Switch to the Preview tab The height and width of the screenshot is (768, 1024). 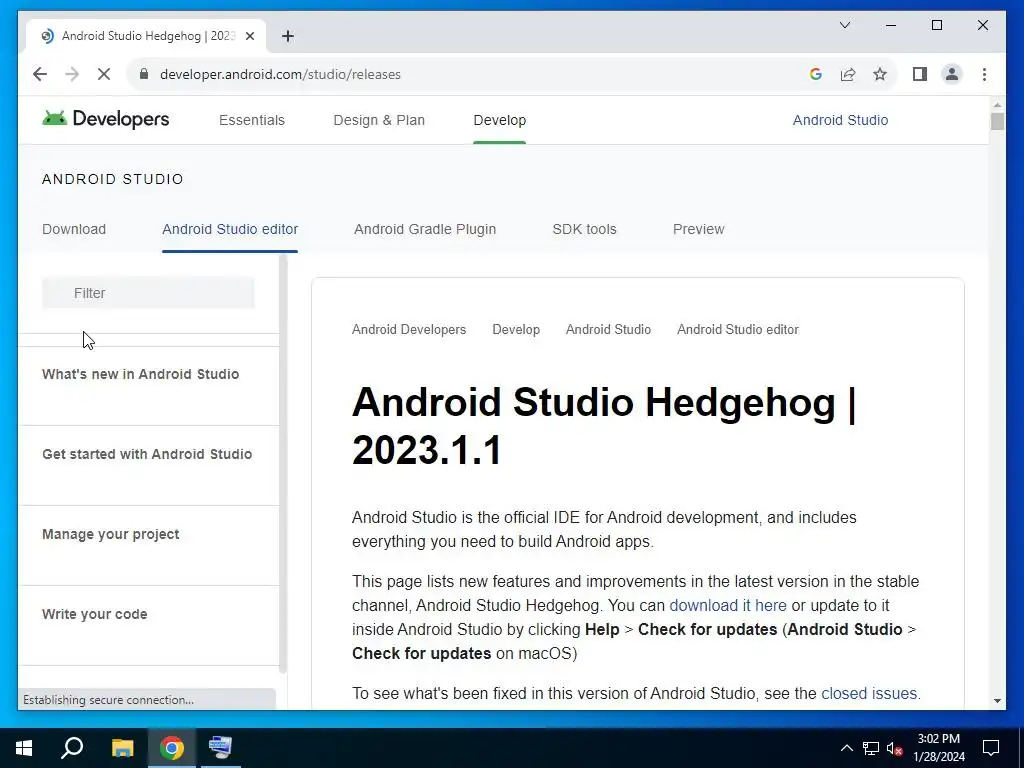click(x=698, y=229)
